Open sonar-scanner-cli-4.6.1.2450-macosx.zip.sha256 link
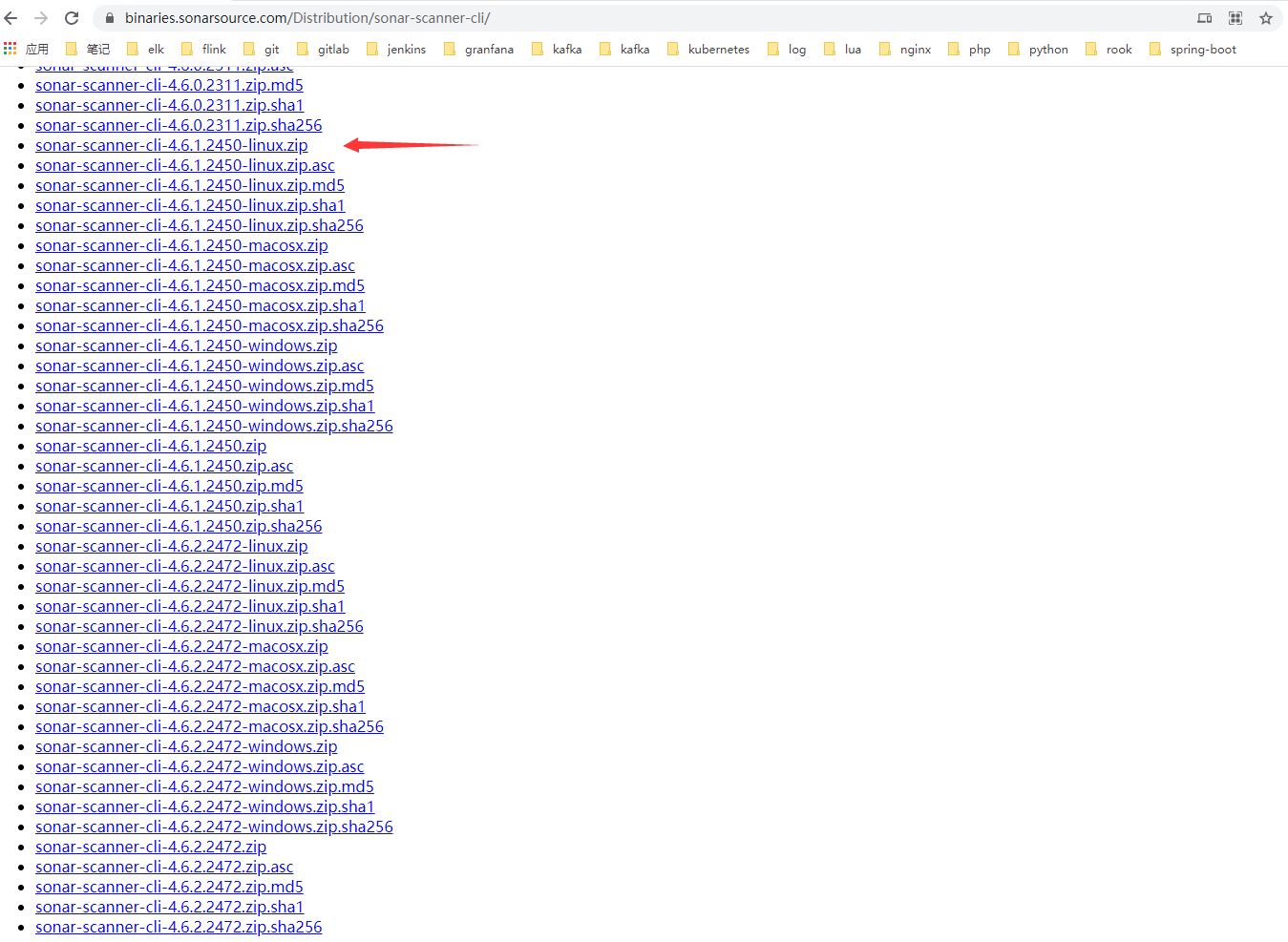 coord(209,325)
